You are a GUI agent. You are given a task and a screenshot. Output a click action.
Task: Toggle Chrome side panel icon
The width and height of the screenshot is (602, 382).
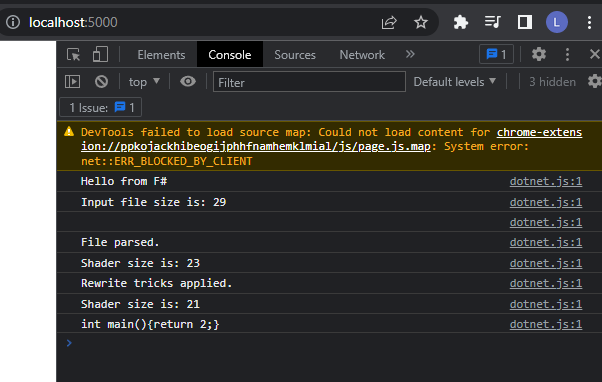[x=524, y=22]
